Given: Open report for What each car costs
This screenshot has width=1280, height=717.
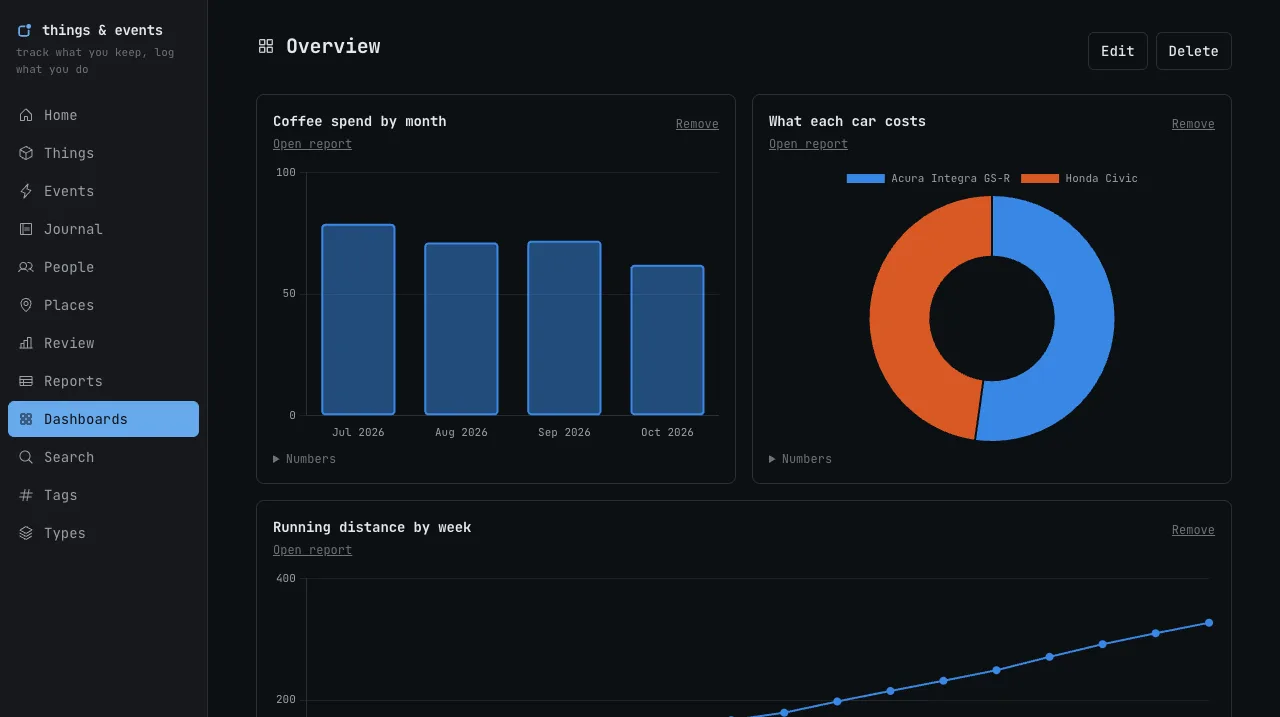Looking at the screenshot, I should [x=808, y=144].
